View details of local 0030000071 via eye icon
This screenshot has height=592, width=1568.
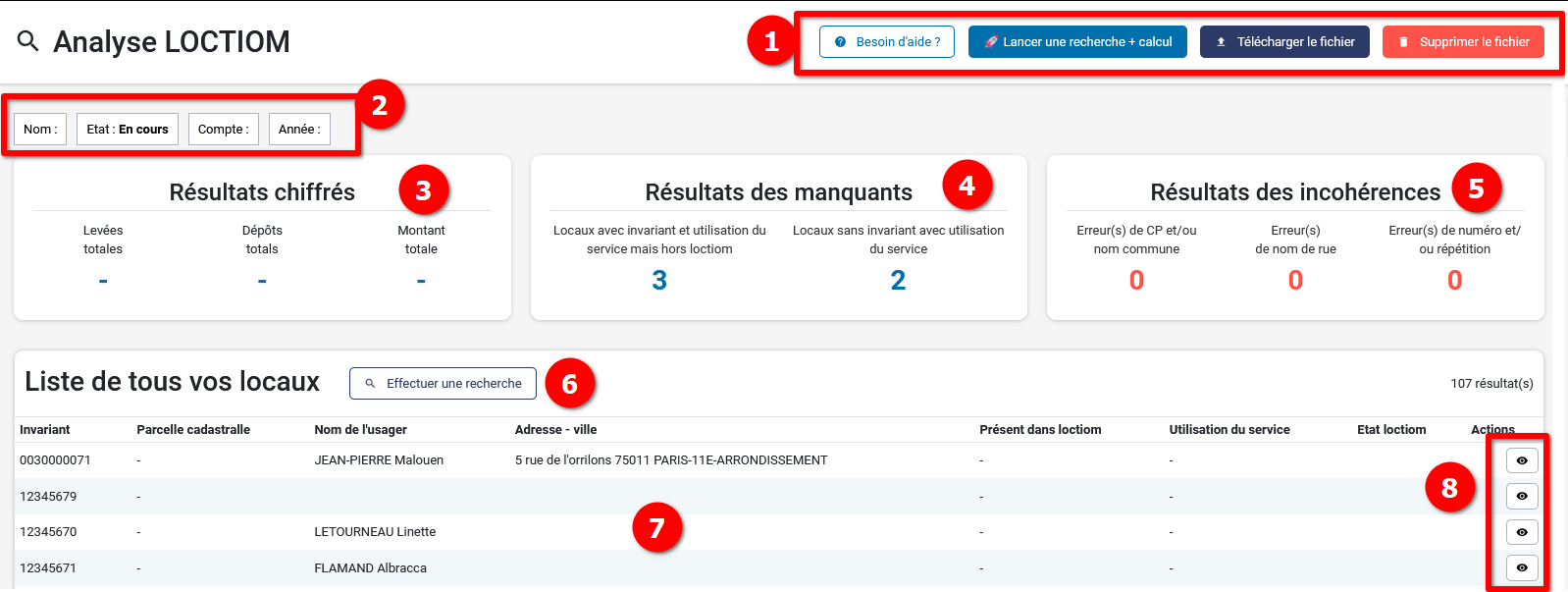point(1521,460)
